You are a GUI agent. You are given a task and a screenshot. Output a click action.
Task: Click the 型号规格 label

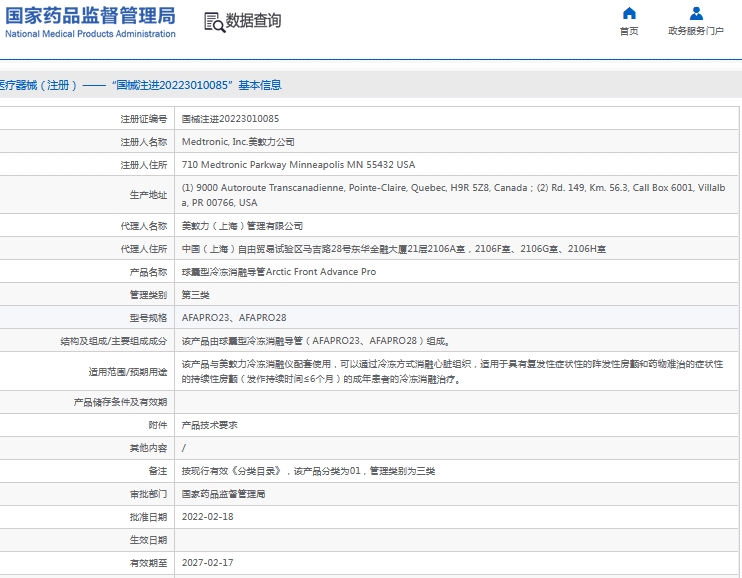pos(149,318)
